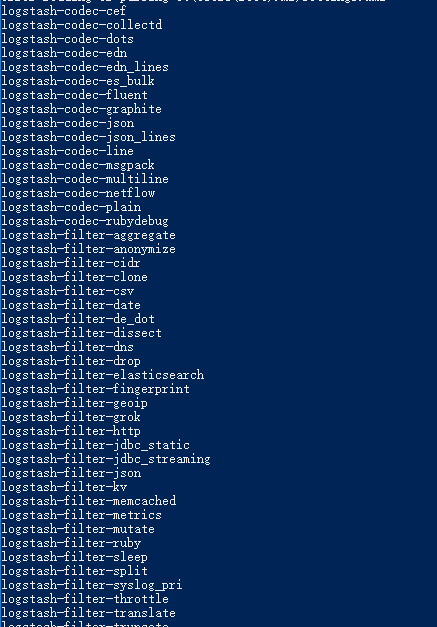Screen dimensions: 437x627
Task: Click the logstash-filter-fingerprint line
Action: 96,389
